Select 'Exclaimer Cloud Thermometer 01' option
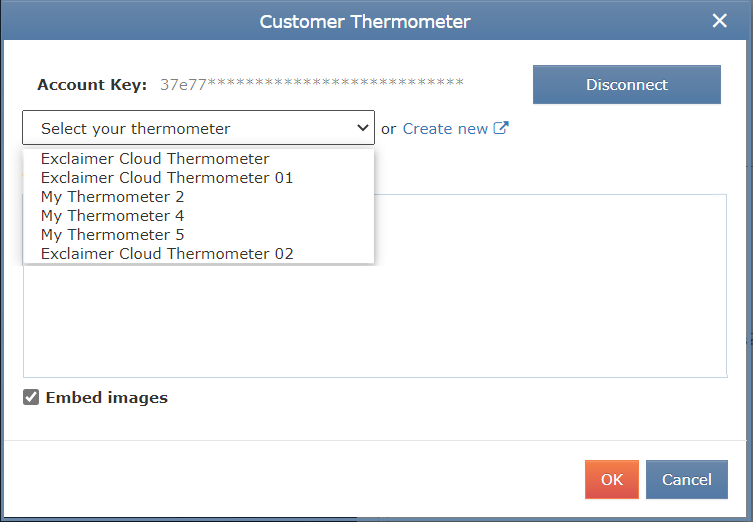Viewport: 753px width, 522px height. pos(167,178)
